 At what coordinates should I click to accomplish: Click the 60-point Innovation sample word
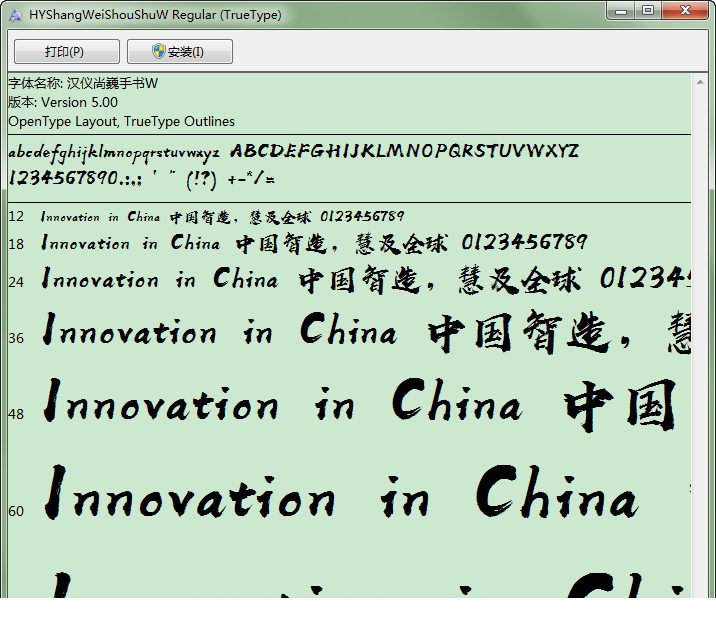190,493
